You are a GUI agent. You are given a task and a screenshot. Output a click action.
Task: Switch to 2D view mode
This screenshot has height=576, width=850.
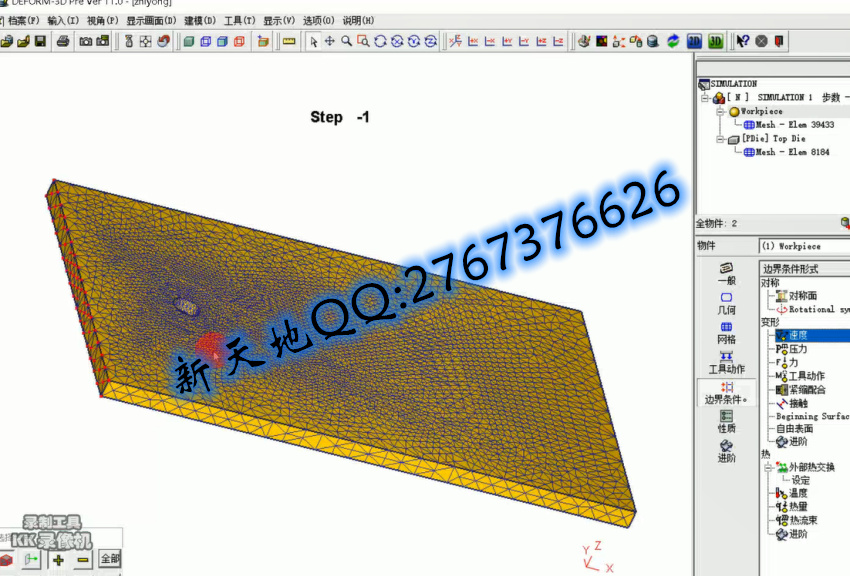(x=694, y=41)
